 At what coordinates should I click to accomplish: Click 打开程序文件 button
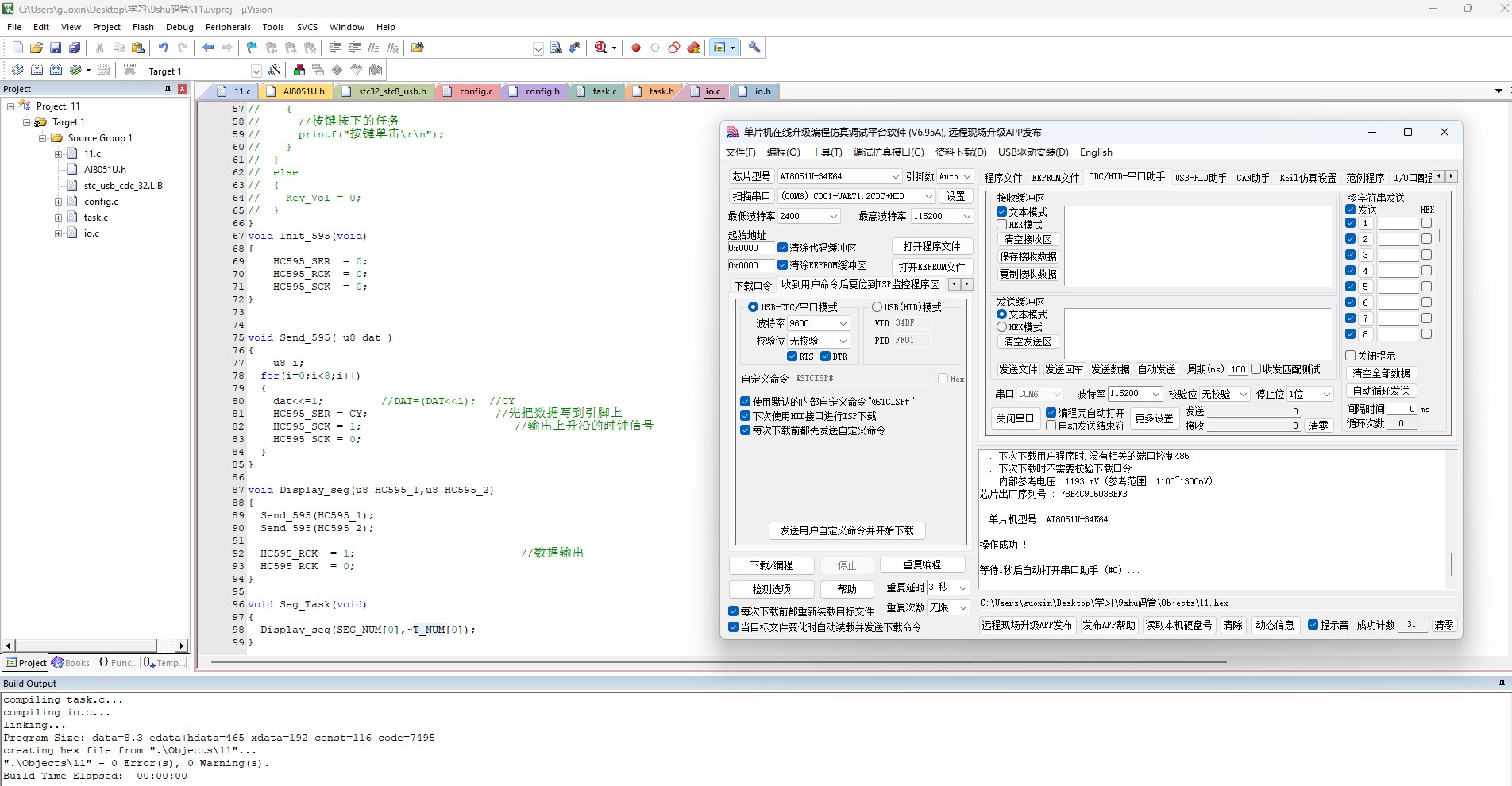[x=931, y=246]
